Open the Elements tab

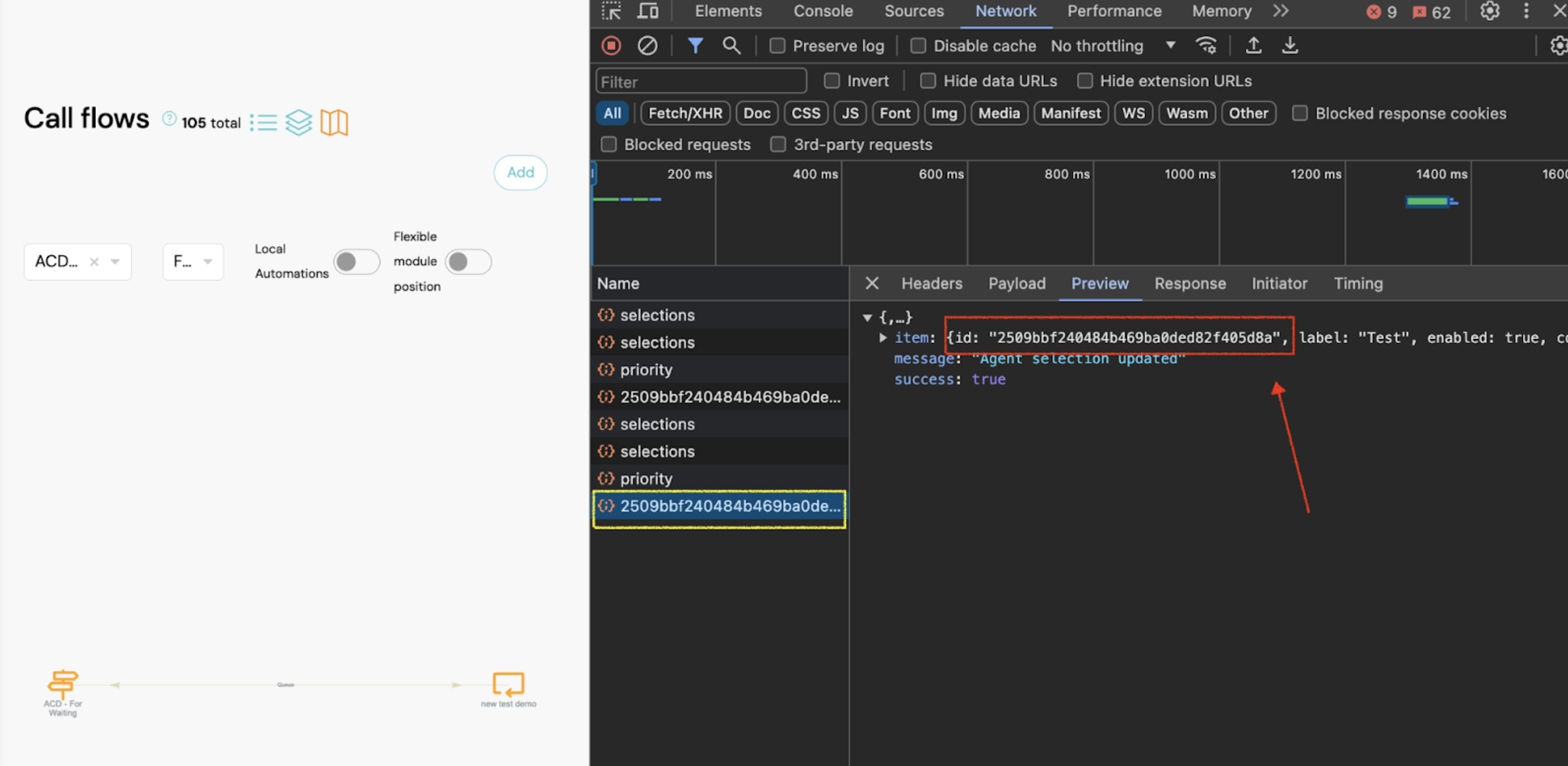click(x=728, y=11)
